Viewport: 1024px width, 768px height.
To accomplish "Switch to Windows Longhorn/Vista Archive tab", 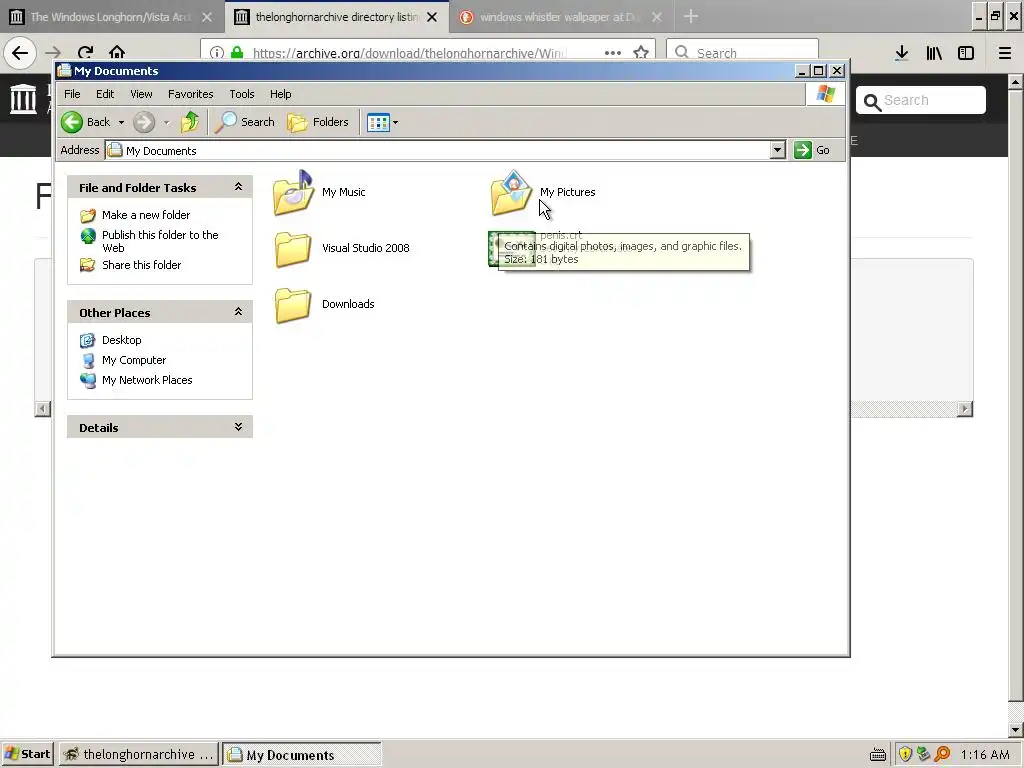I will coord(112,17).
